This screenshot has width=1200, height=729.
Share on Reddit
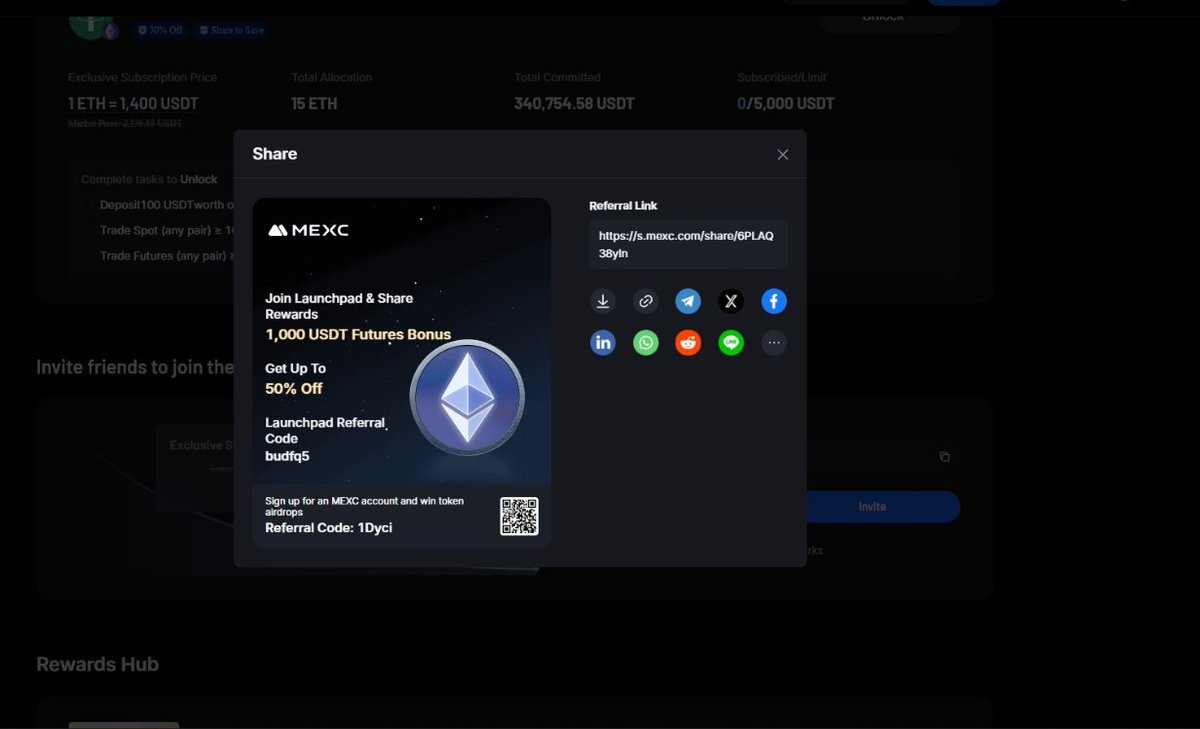(688, 343)
